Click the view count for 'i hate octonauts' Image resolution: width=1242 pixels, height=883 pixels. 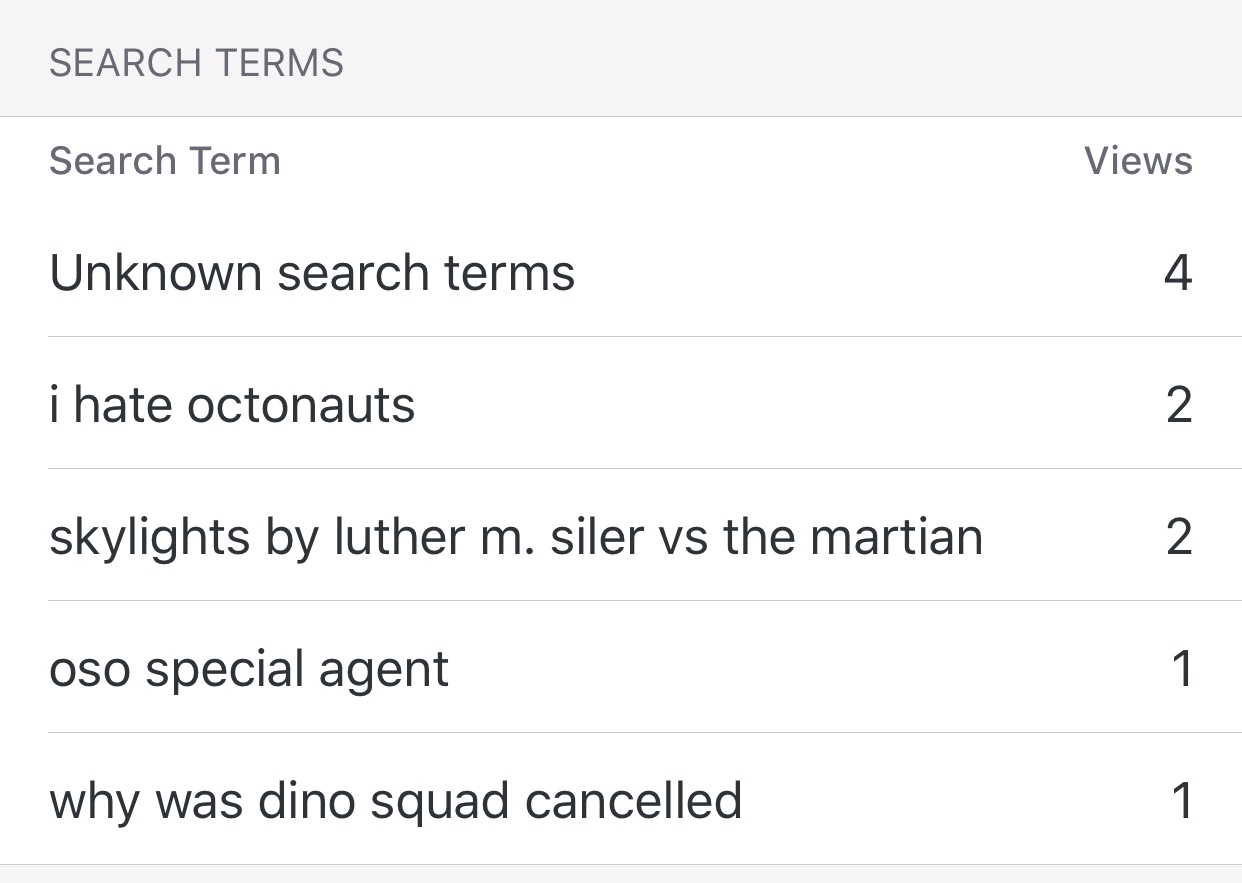point(1179,405)
